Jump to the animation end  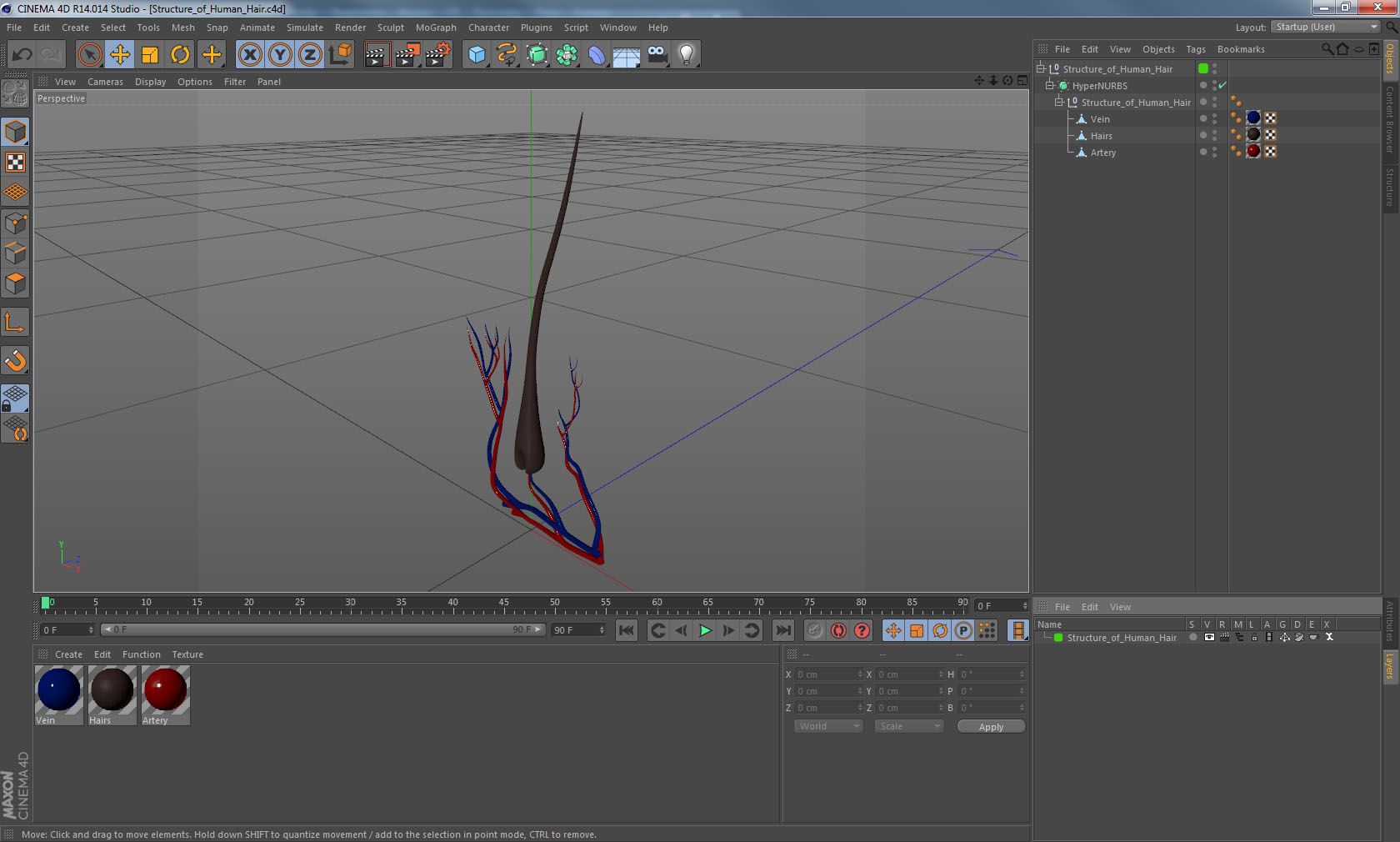(783, 630)
